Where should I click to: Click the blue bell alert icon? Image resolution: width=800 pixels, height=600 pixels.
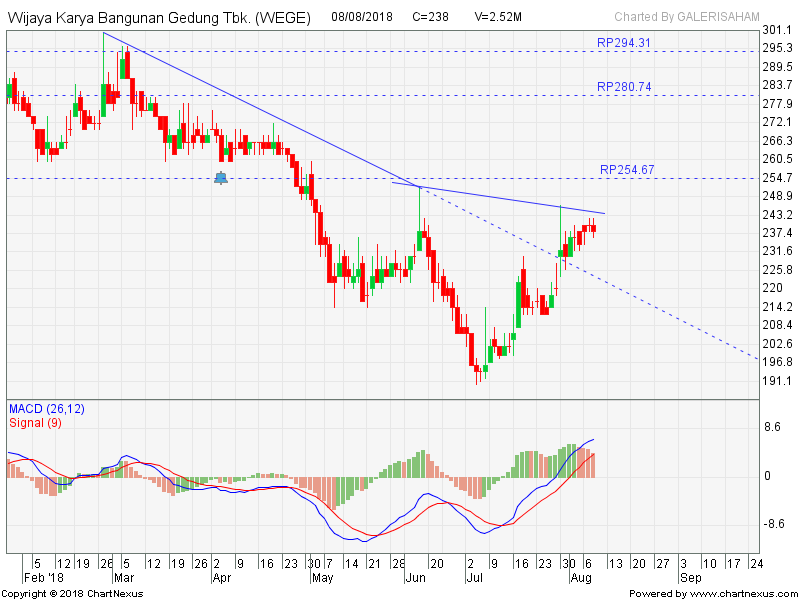click(x=221, y=178)
